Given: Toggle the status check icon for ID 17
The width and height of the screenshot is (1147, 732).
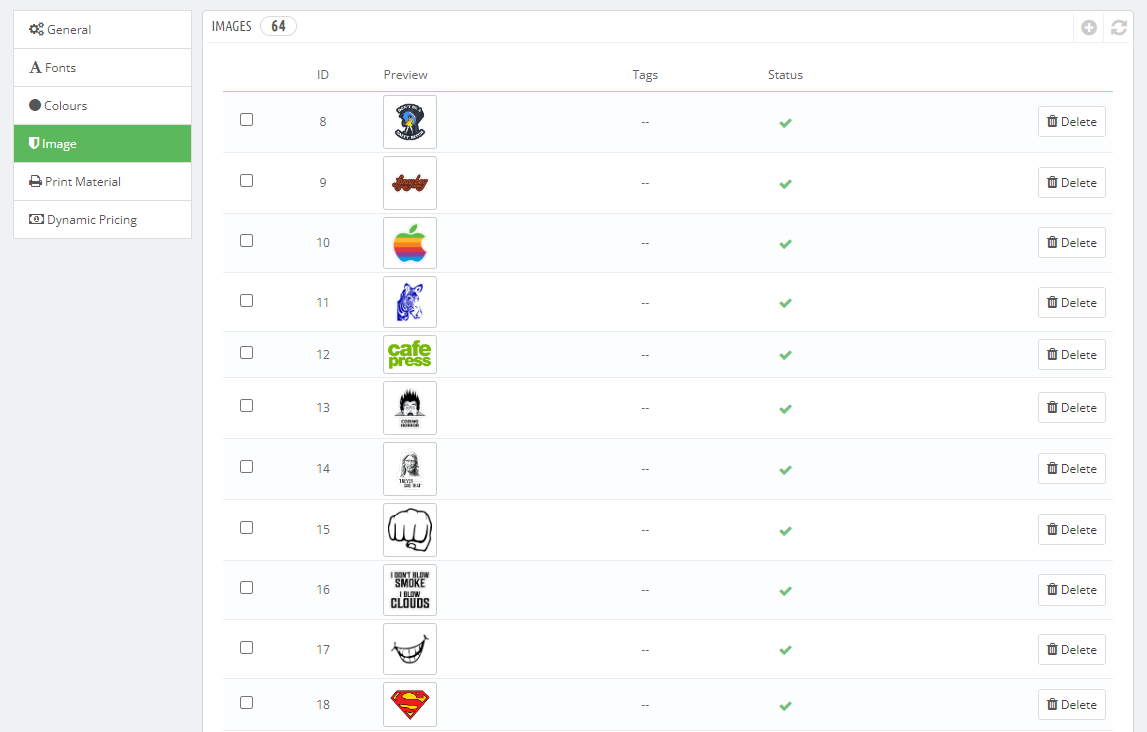Looking at the screenshot, I should (x=785, y=650).
